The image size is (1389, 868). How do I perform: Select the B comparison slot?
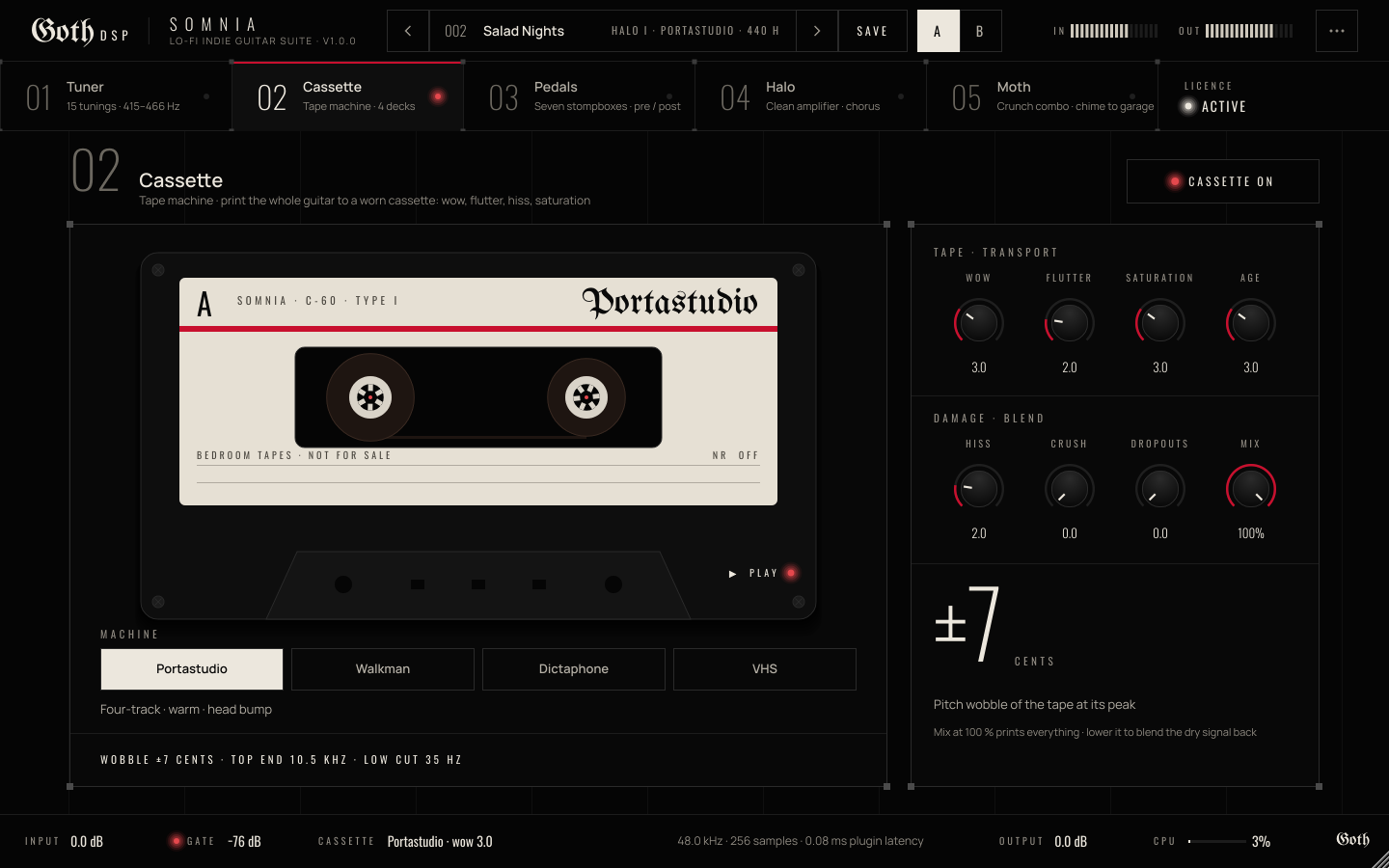(980, 31)
